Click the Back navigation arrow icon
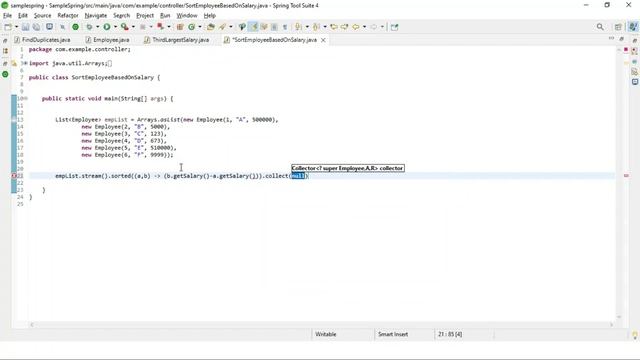Screen dimensions: 640x360 click(356, 27)
